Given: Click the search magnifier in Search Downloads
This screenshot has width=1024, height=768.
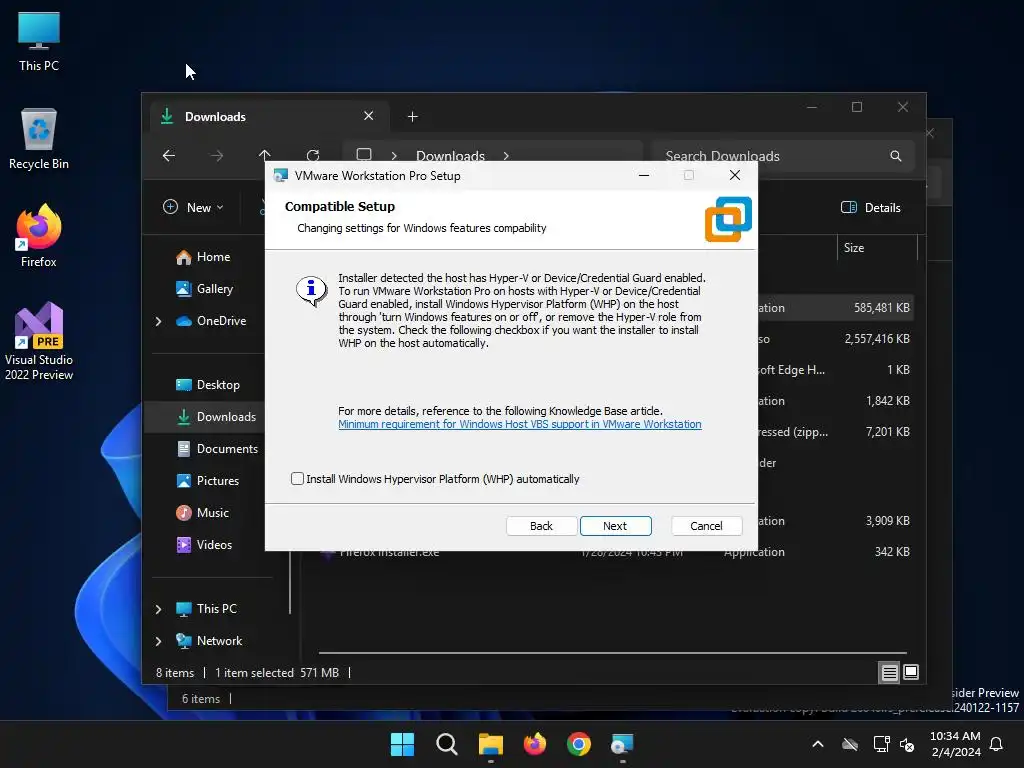Looking at the screenshot, I should point(895,156).
